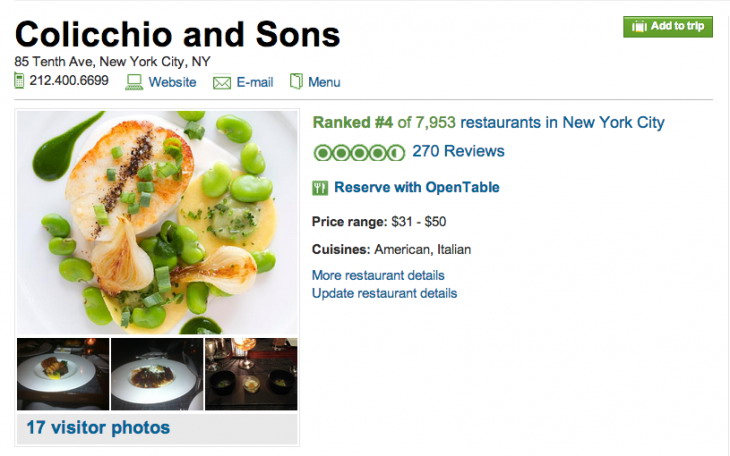This screenshot has width=730, height=456.
Task: Reserve with OpenTable link
Action: coord(416,187)
